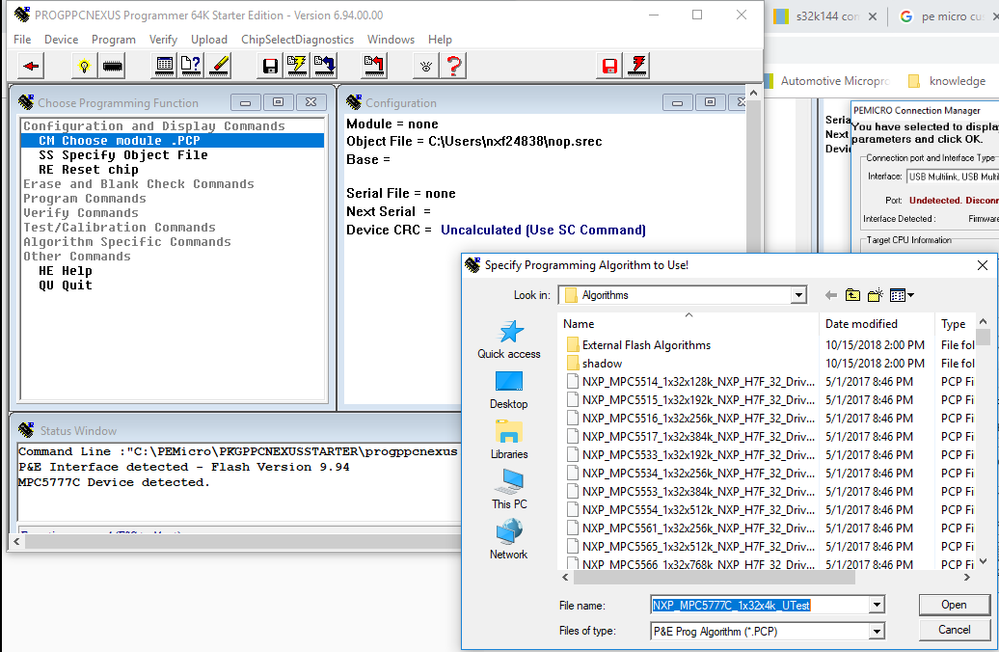Open the Automotive Micropro bookmark folder

(826, 81)
